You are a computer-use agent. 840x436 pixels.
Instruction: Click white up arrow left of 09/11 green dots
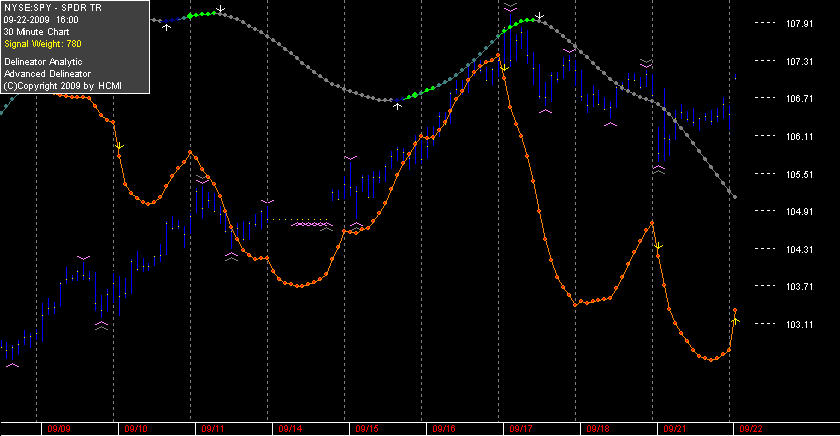click(167, 26)
